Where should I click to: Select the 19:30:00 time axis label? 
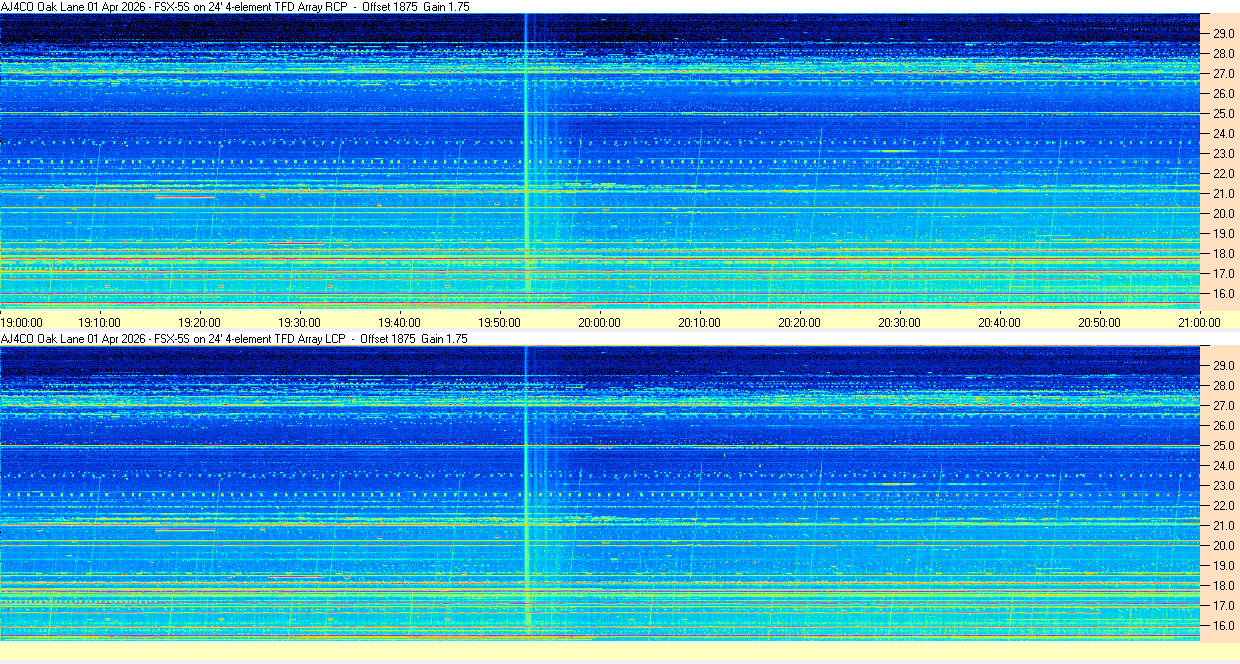(x=299, y=322)
